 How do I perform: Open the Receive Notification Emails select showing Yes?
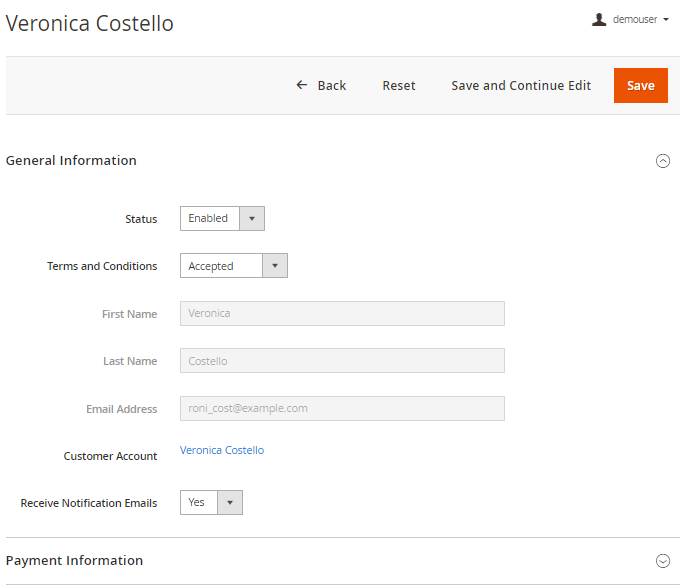pyautogui.click(x=199, y=502)
